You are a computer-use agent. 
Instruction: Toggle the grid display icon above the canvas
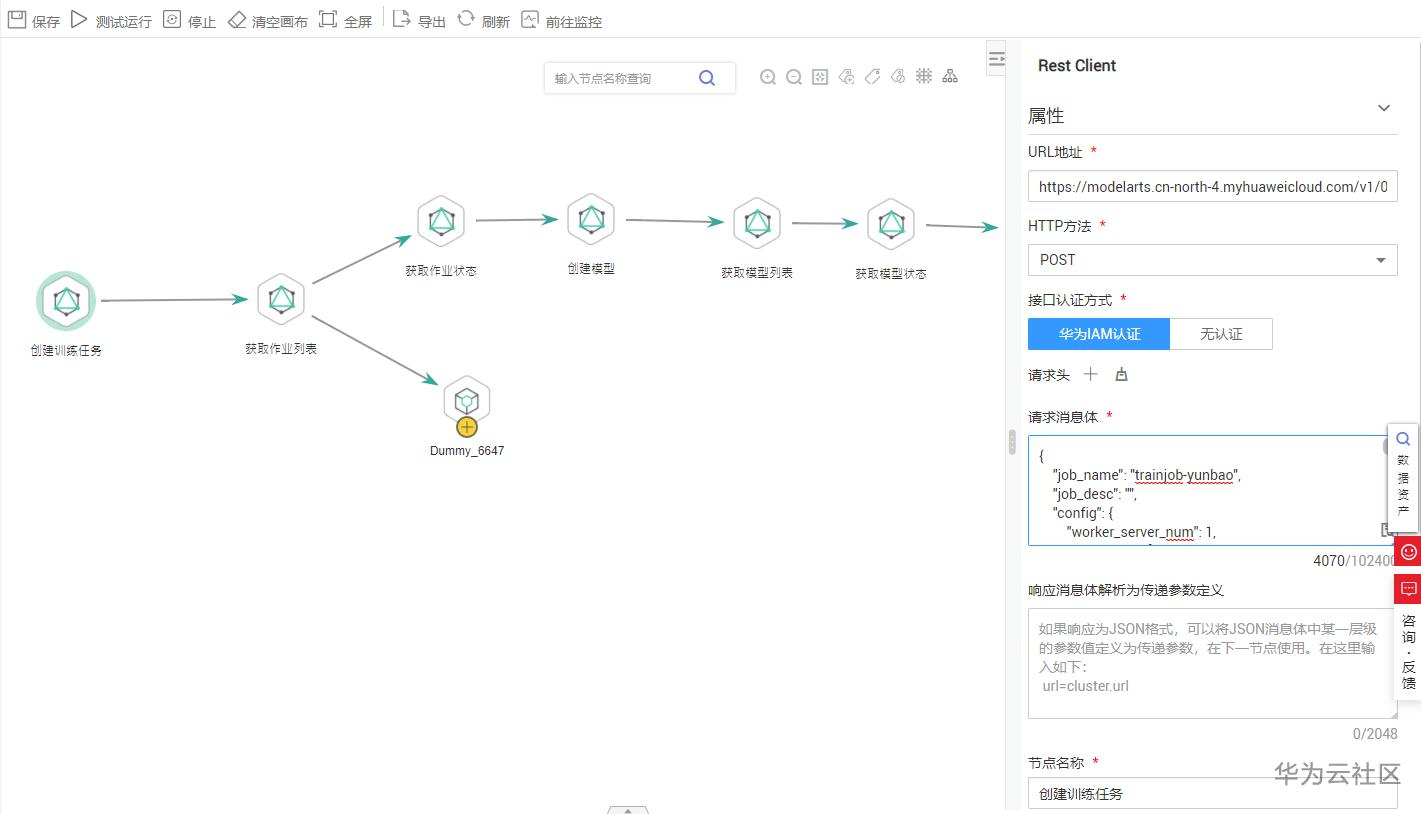point(924,77)
